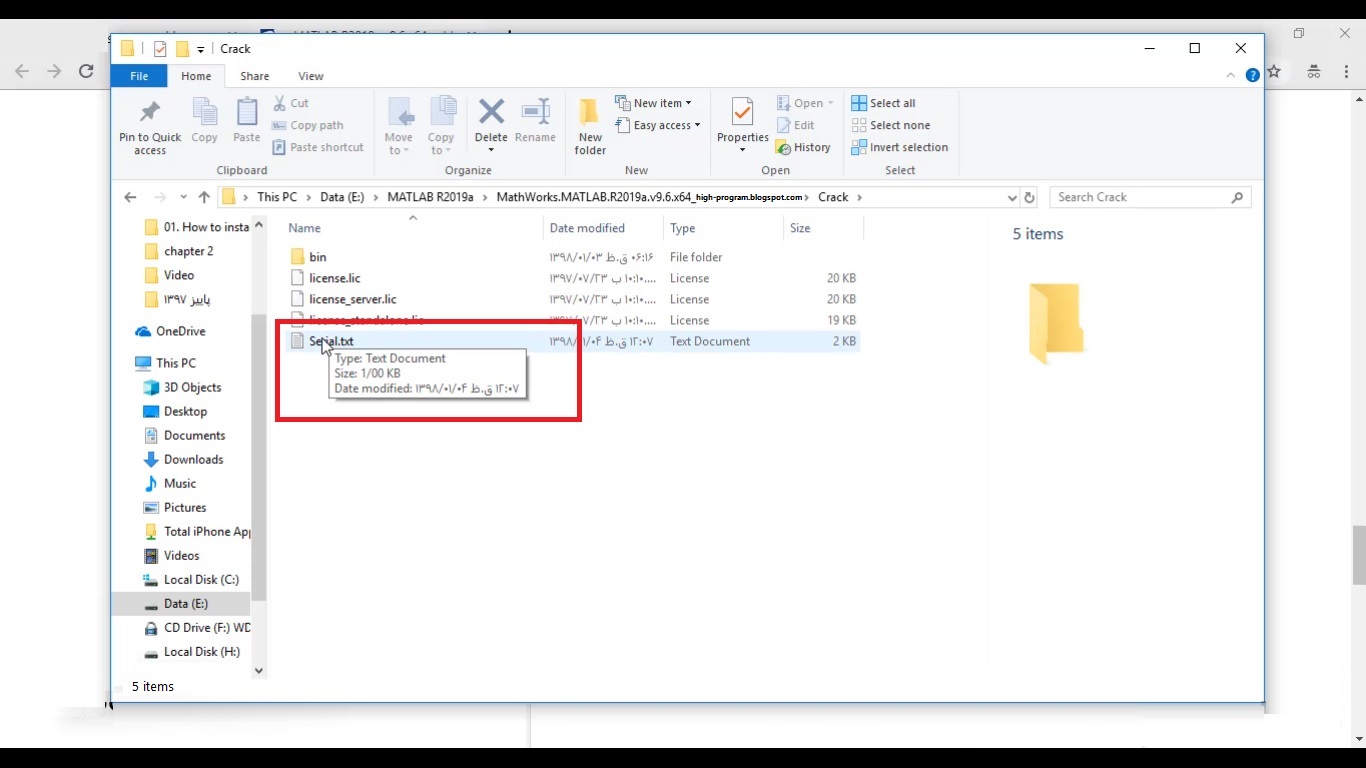Open the Share ribbon tab

pyautogui.click(x=254, y=76)
